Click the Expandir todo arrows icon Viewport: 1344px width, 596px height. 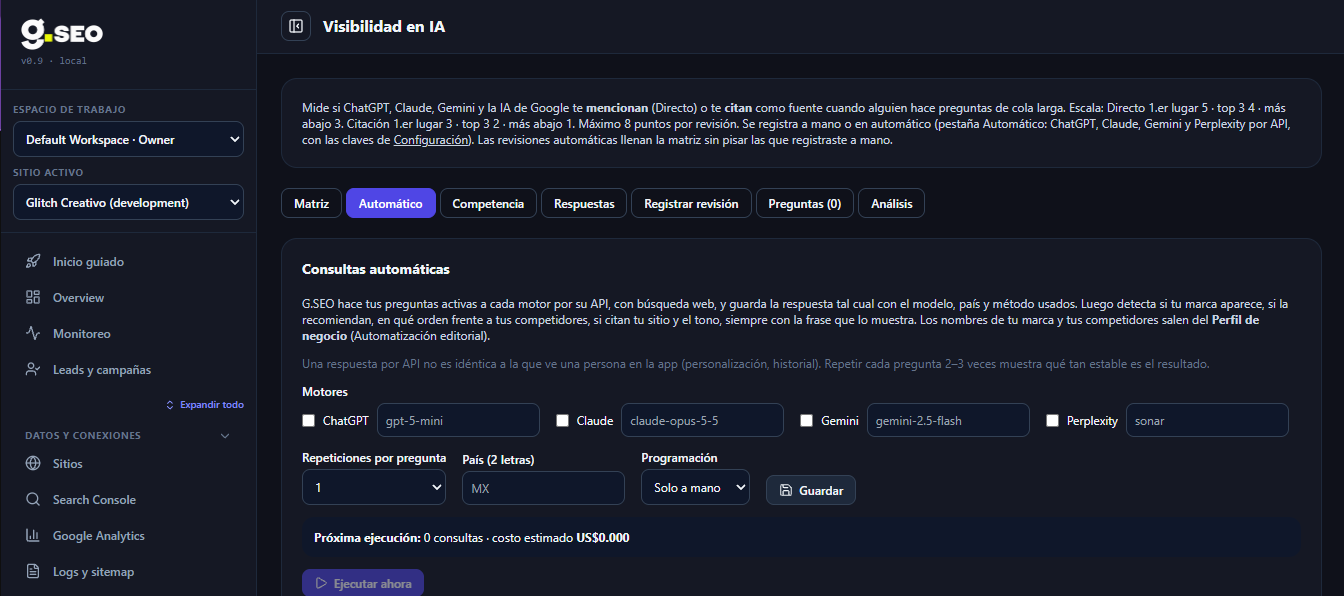(x=170, y=405)
